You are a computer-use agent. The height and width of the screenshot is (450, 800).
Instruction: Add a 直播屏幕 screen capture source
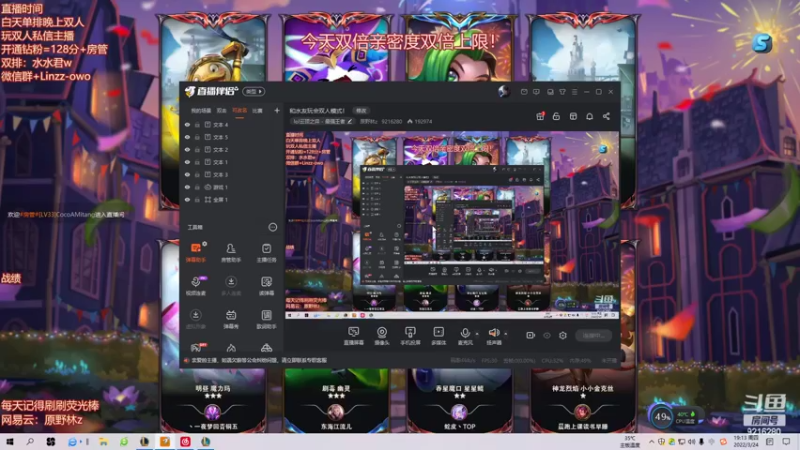pos(354,336)
